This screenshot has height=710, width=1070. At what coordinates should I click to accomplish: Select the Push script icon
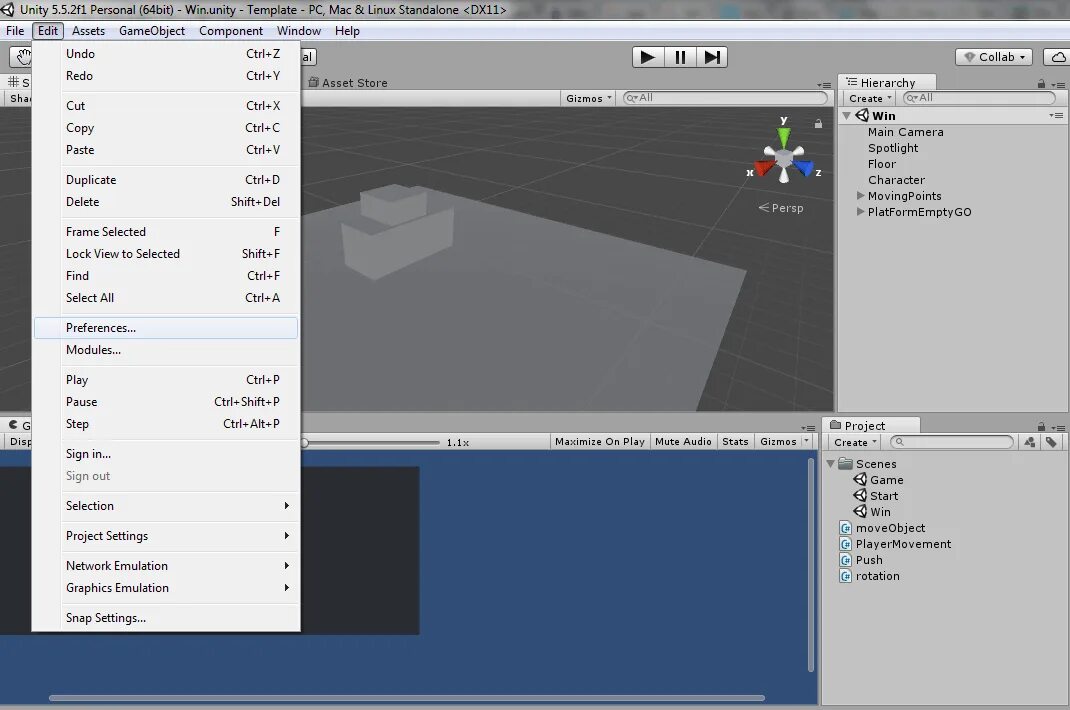click(845, 560)
